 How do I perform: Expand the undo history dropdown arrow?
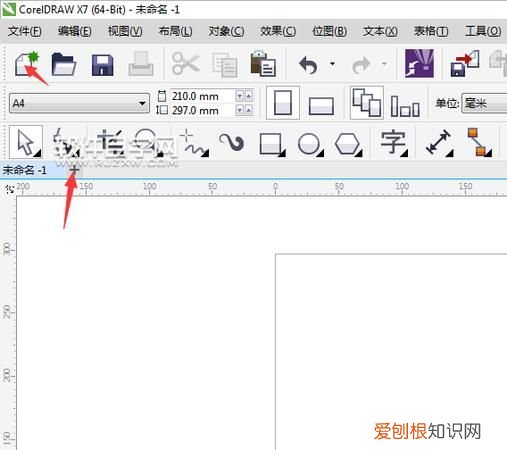tap(332, 63)
